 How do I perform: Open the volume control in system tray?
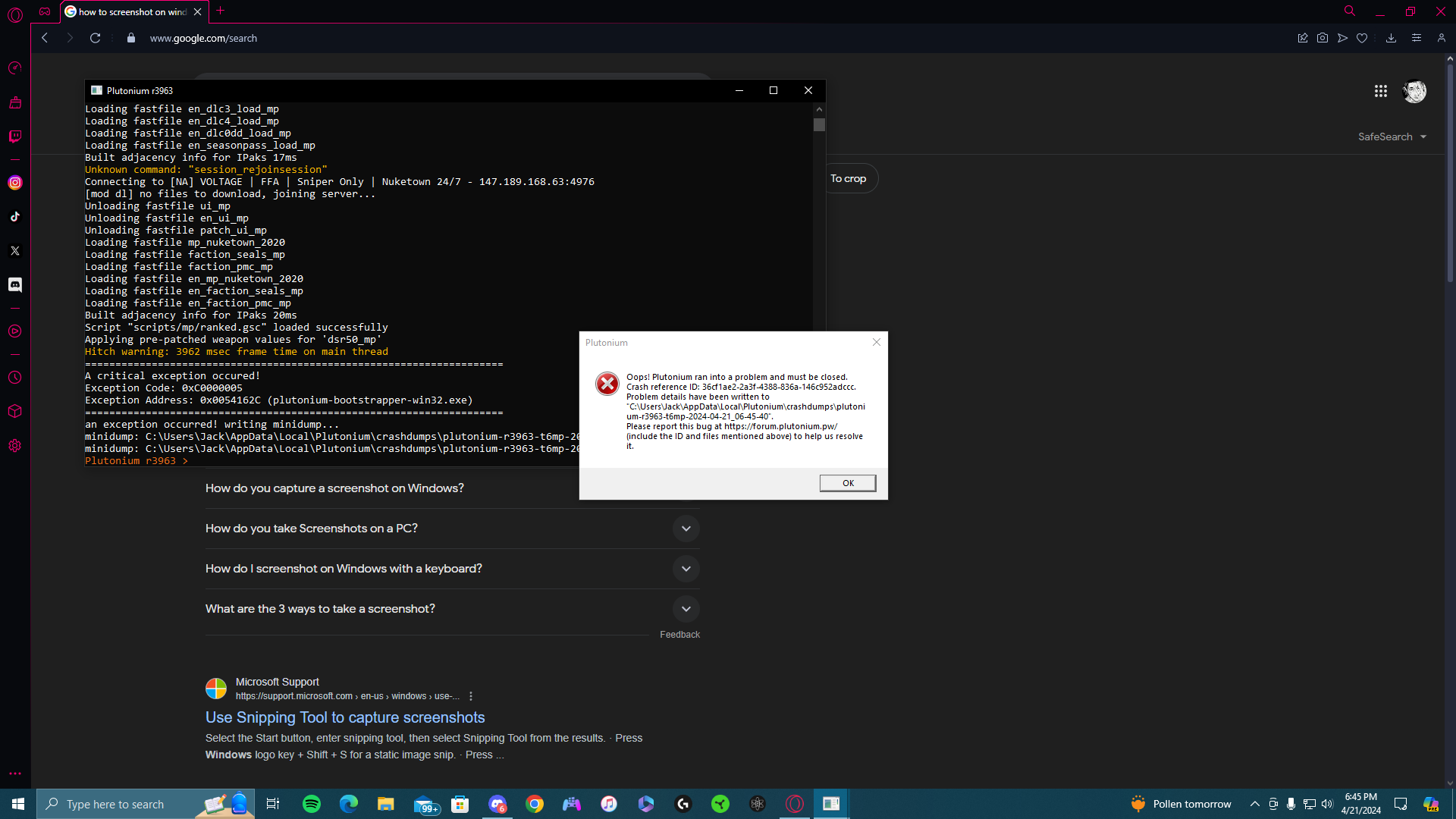[1327, 804]
